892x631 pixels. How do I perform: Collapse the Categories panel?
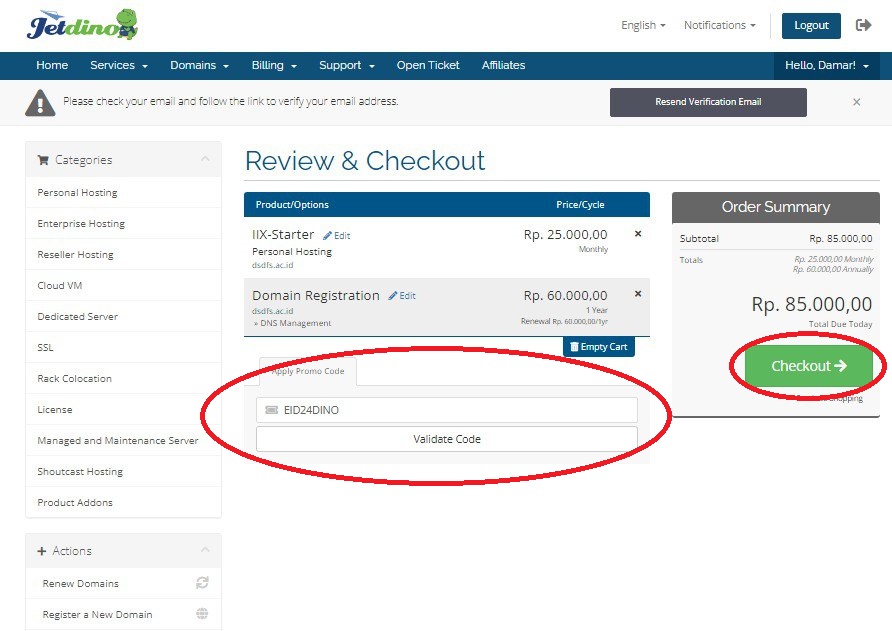coord(205,160)
